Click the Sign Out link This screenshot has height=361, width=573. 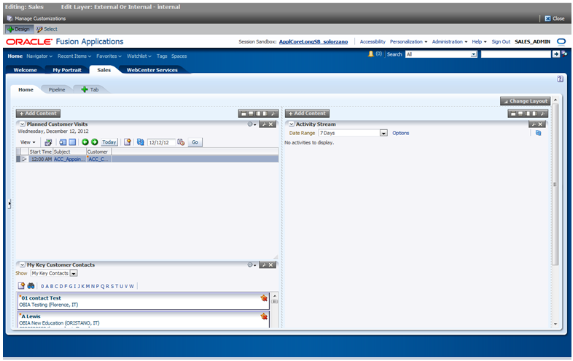coord(501,42)
